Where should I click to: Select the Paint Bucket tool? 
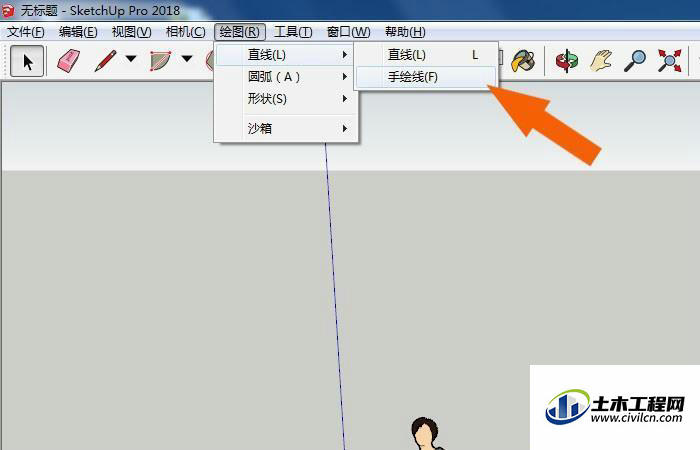(523, 61)
